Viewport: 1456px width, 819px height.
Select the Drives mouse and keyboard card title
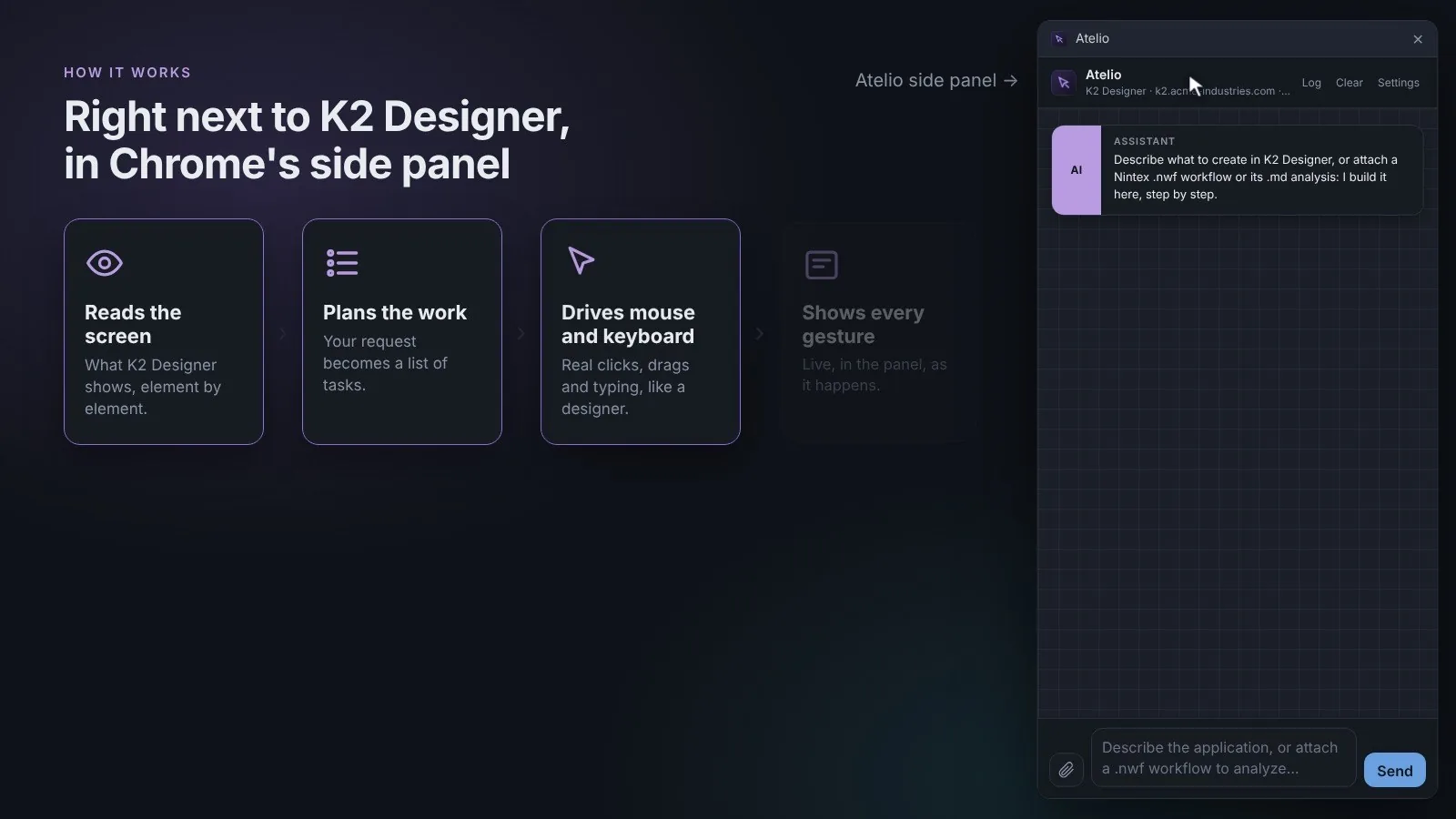628,324
